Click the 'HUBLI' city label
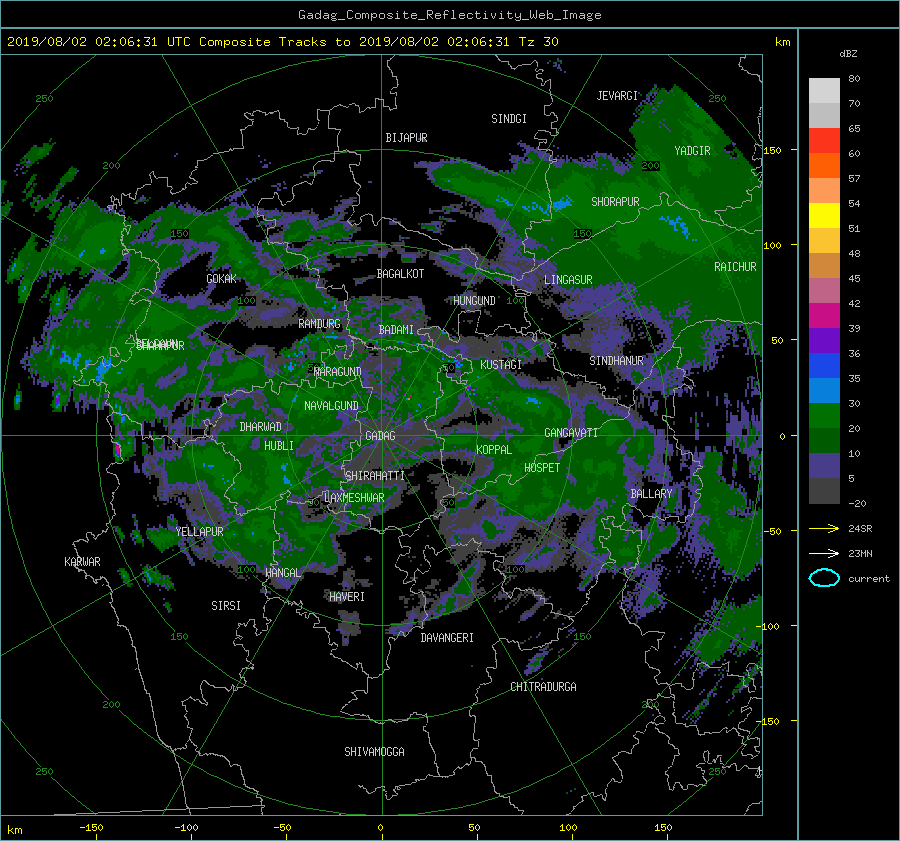Image resolution: width=900 pixels, height=841 pixels. [x=279, y=445]
